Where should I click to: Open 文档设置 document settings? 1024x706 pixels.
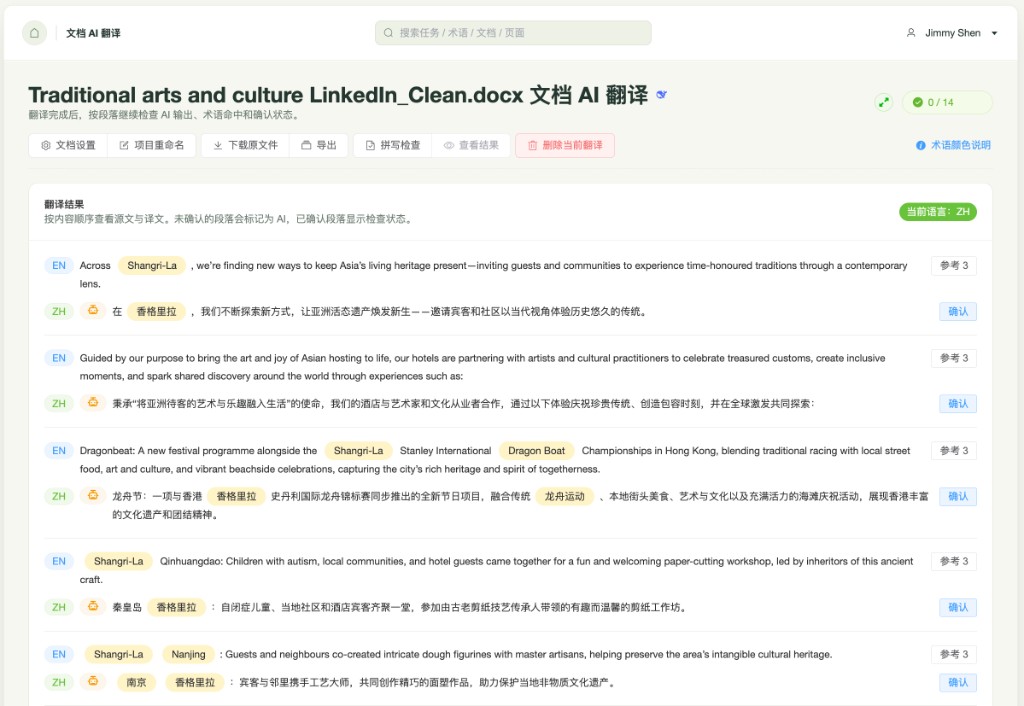point(68,145)
